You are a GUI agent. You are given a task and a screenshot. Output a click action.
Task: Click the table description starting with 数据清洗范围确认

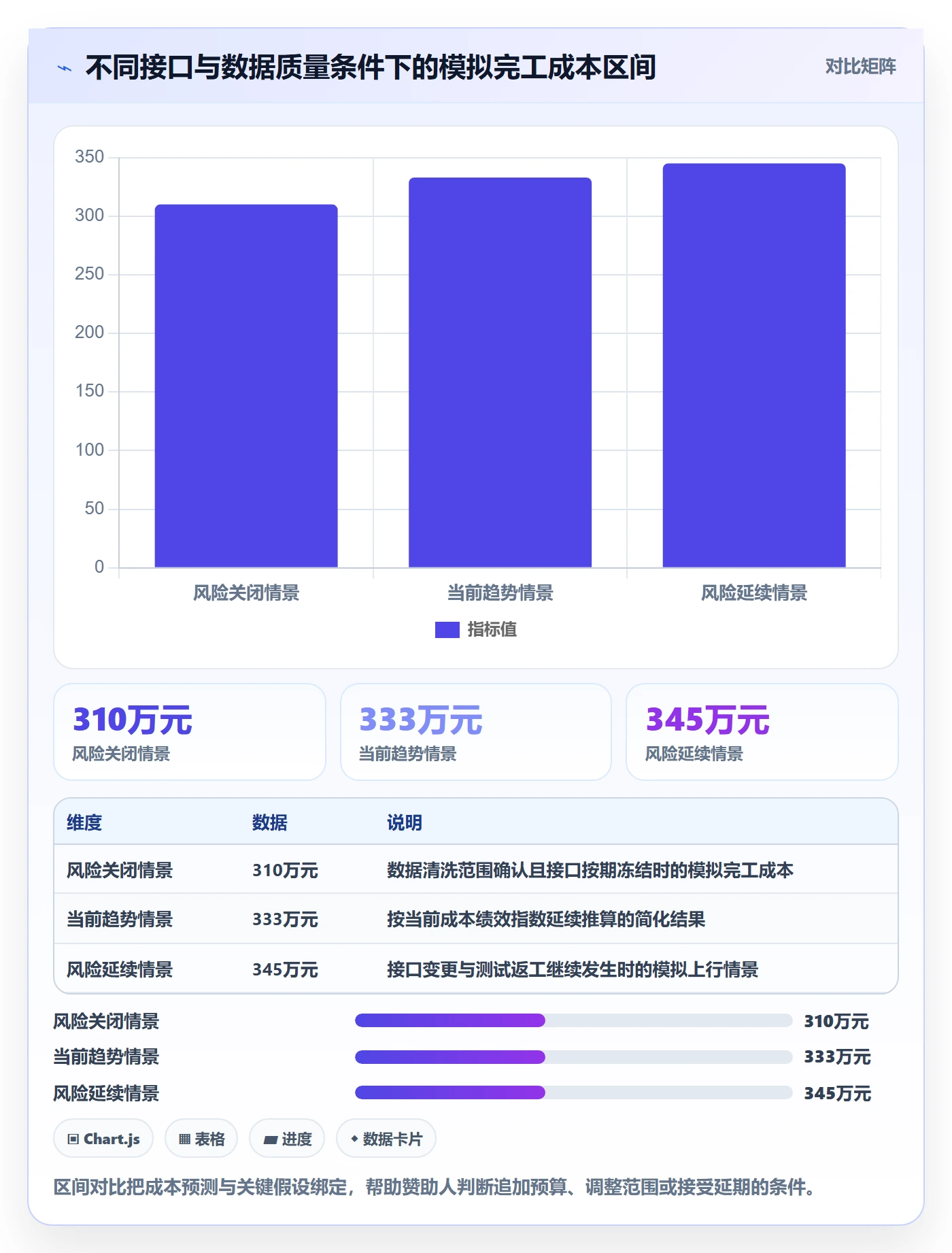[590, 870]
